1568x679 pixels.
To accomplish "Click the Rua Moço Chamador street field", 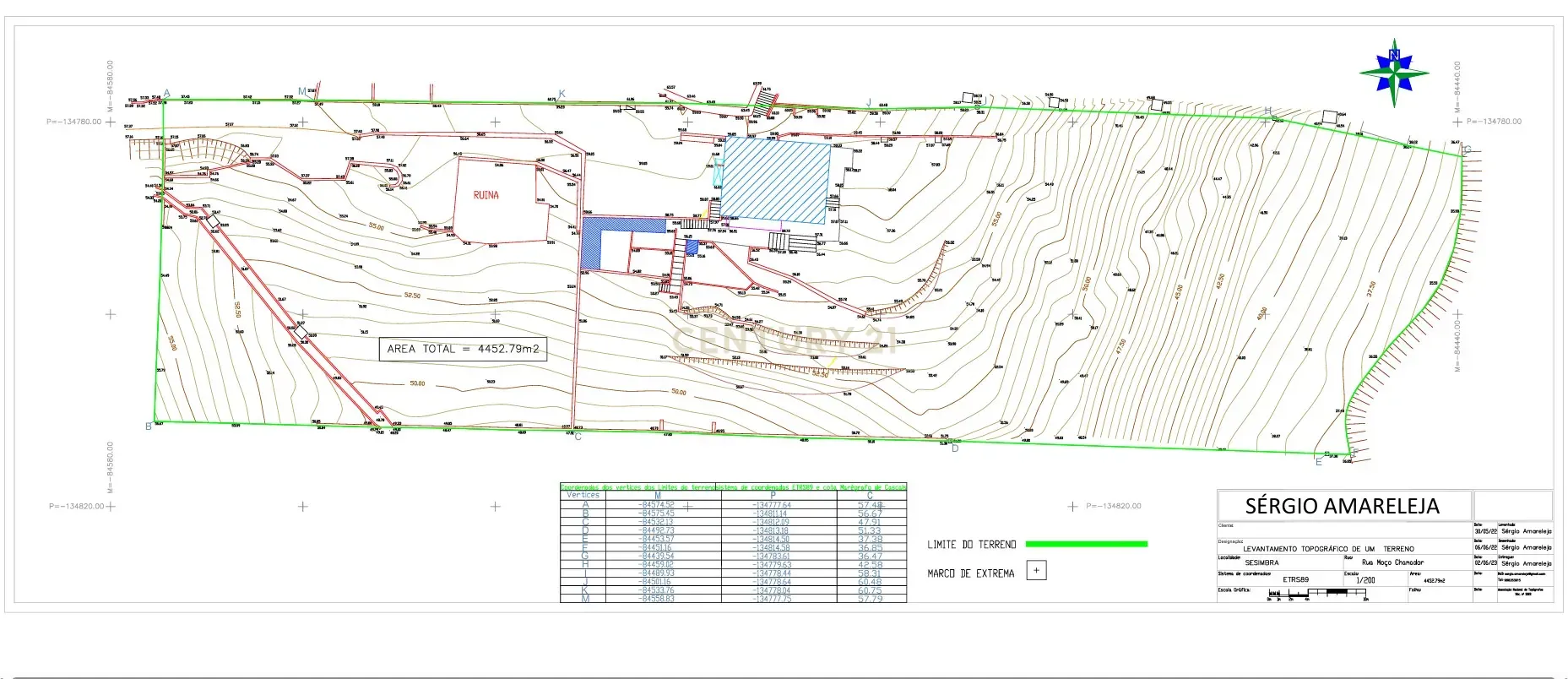I will click(x=1392, y=562).
